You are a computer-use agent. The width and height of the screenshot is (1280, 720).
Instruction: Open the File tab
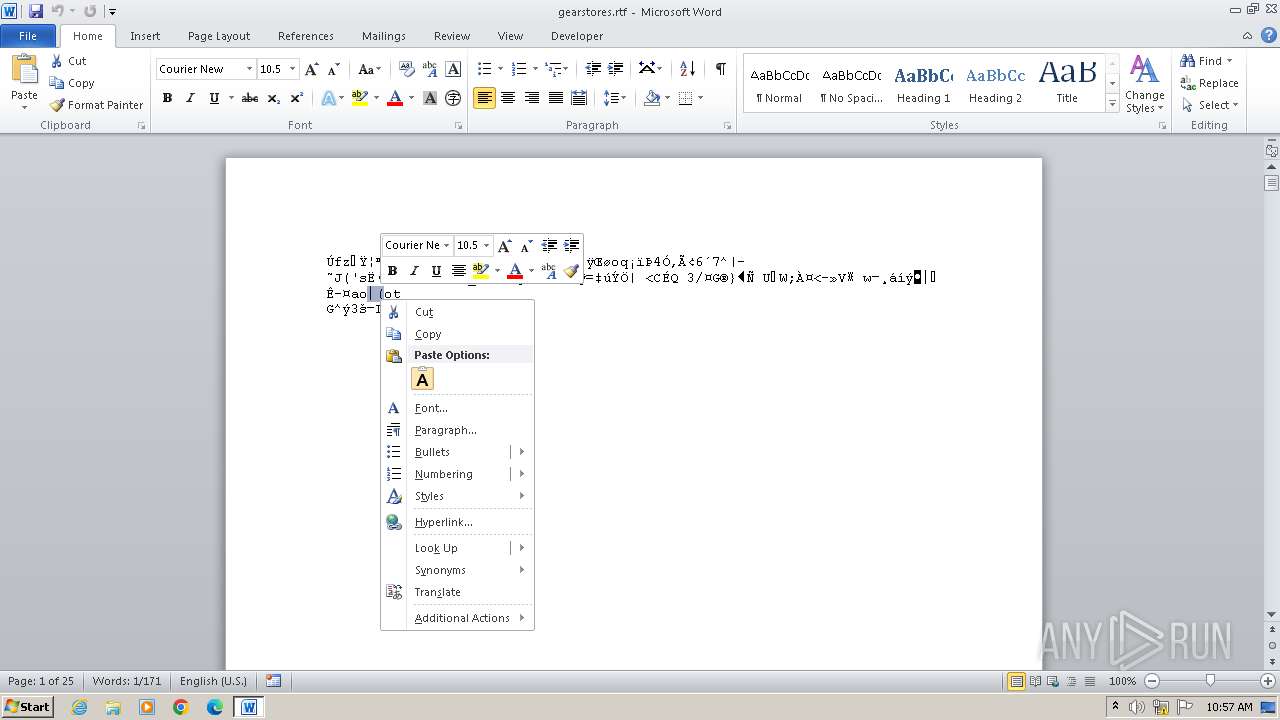click(28, 36)
